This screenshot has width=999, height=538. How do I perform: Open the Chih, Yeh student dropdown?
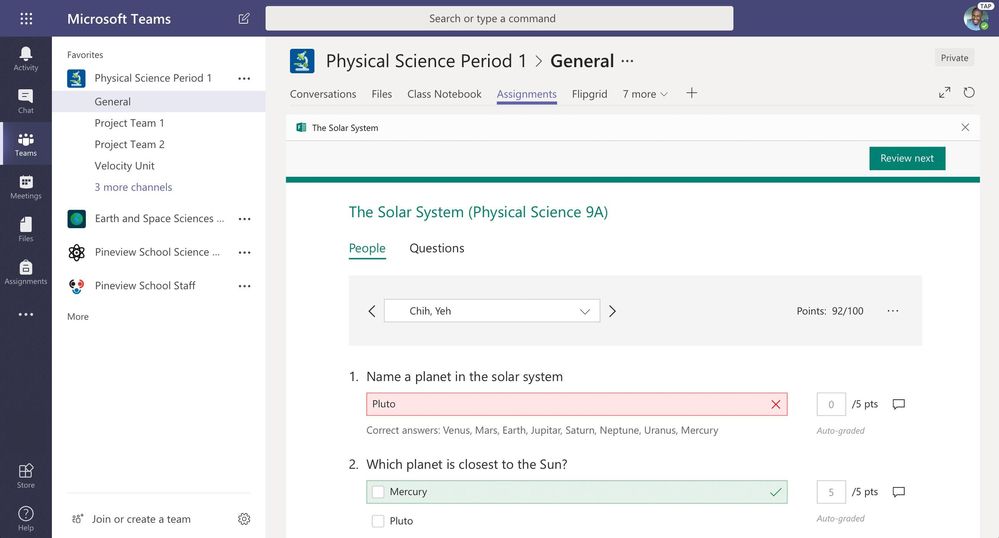coord(492,311)
